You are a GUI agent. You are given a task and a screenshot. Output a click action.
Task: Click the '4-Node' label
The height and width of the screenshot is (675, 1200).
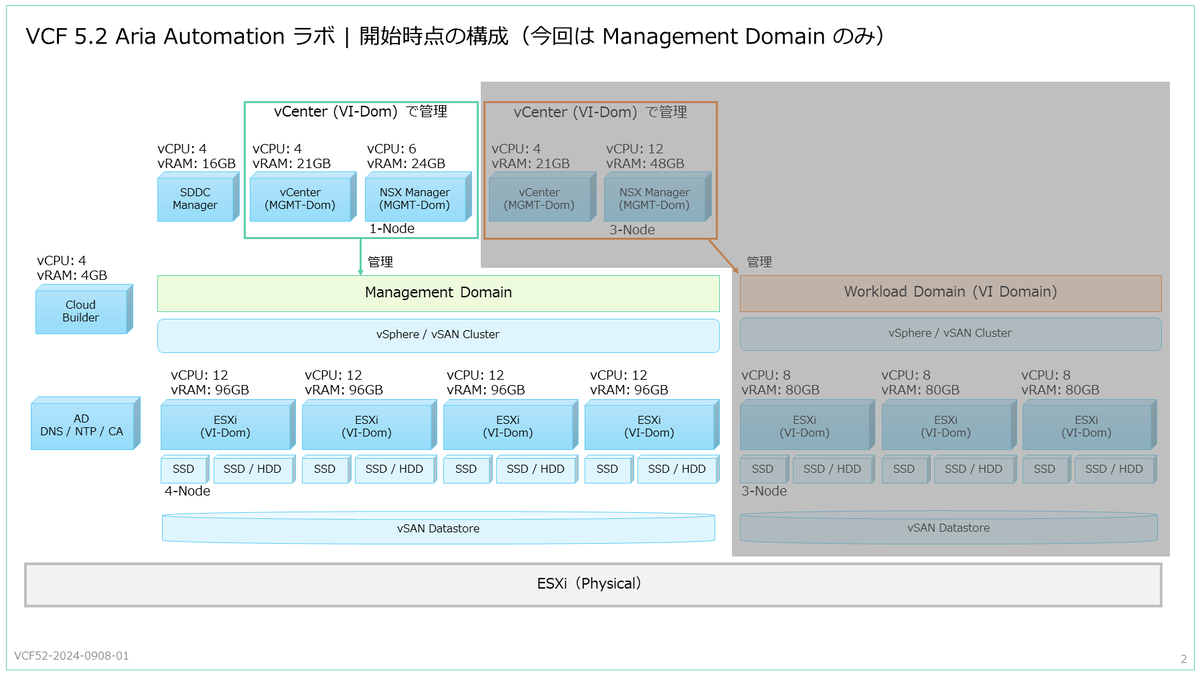click(187, 491)
